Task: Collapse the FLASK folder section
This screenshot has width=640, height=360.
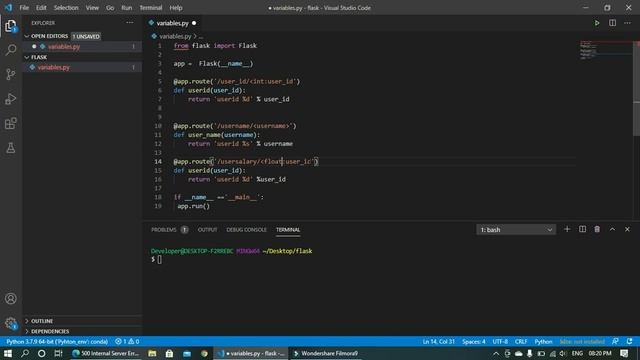Action: point(27,57)
